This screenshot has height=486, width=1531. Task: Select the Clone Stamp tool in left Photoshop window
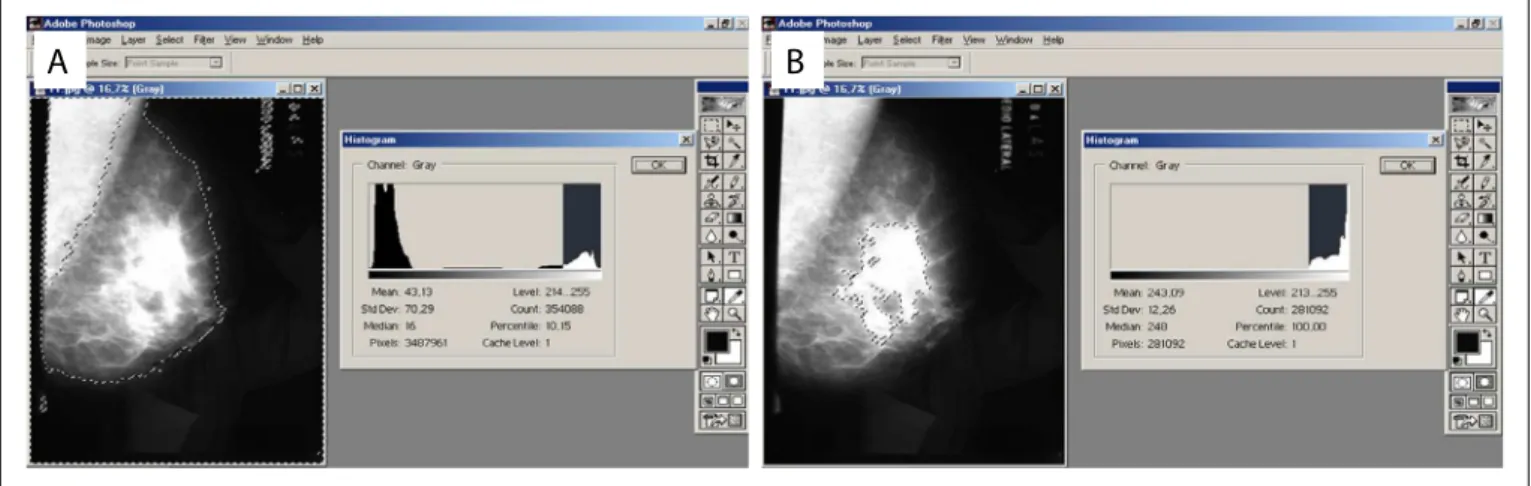pyautogui.click(x=711, y=198)
